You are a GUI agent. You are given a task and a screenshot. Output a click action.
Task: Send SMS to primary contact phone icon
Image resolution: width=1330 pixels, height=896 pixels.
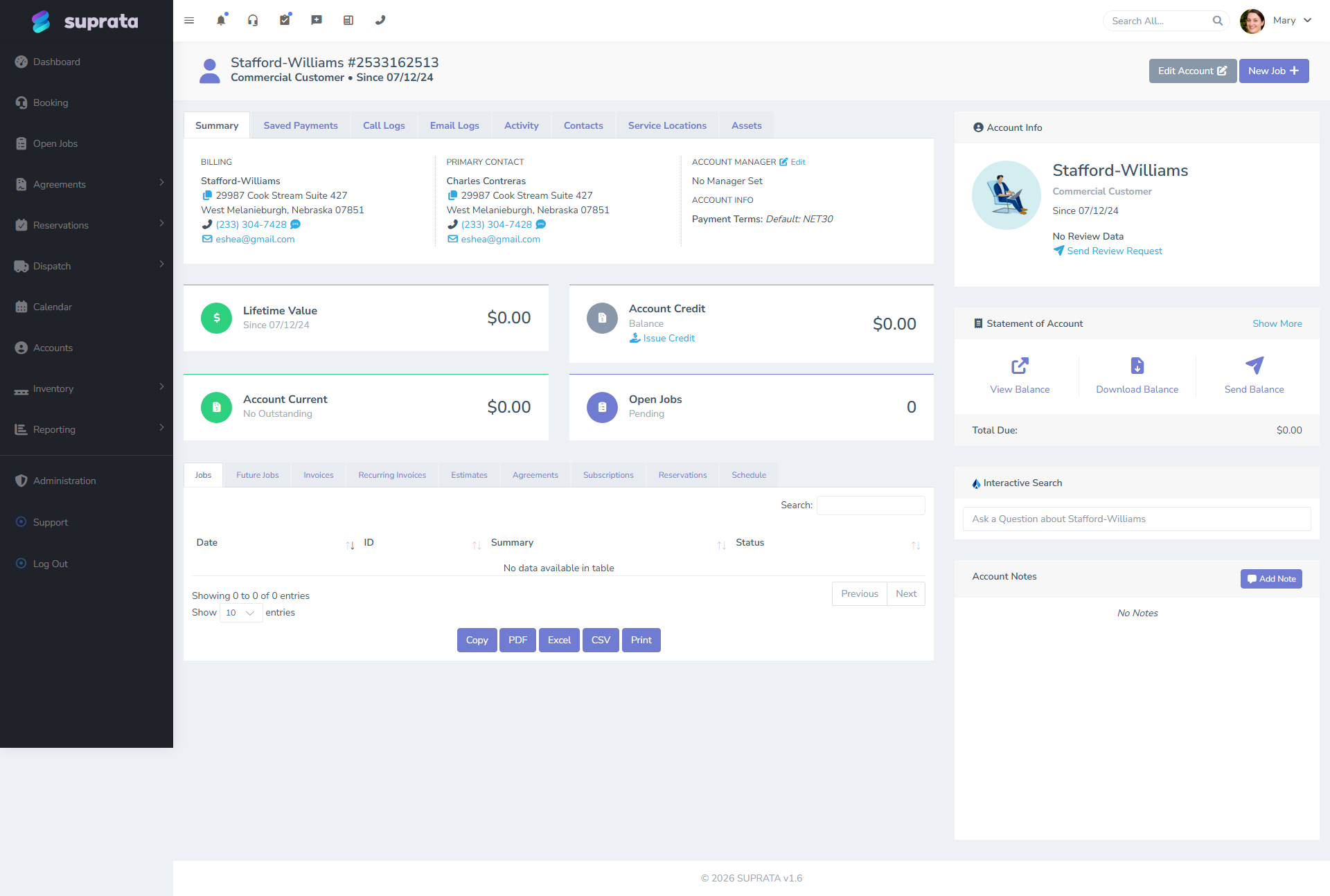pos(541,224)
